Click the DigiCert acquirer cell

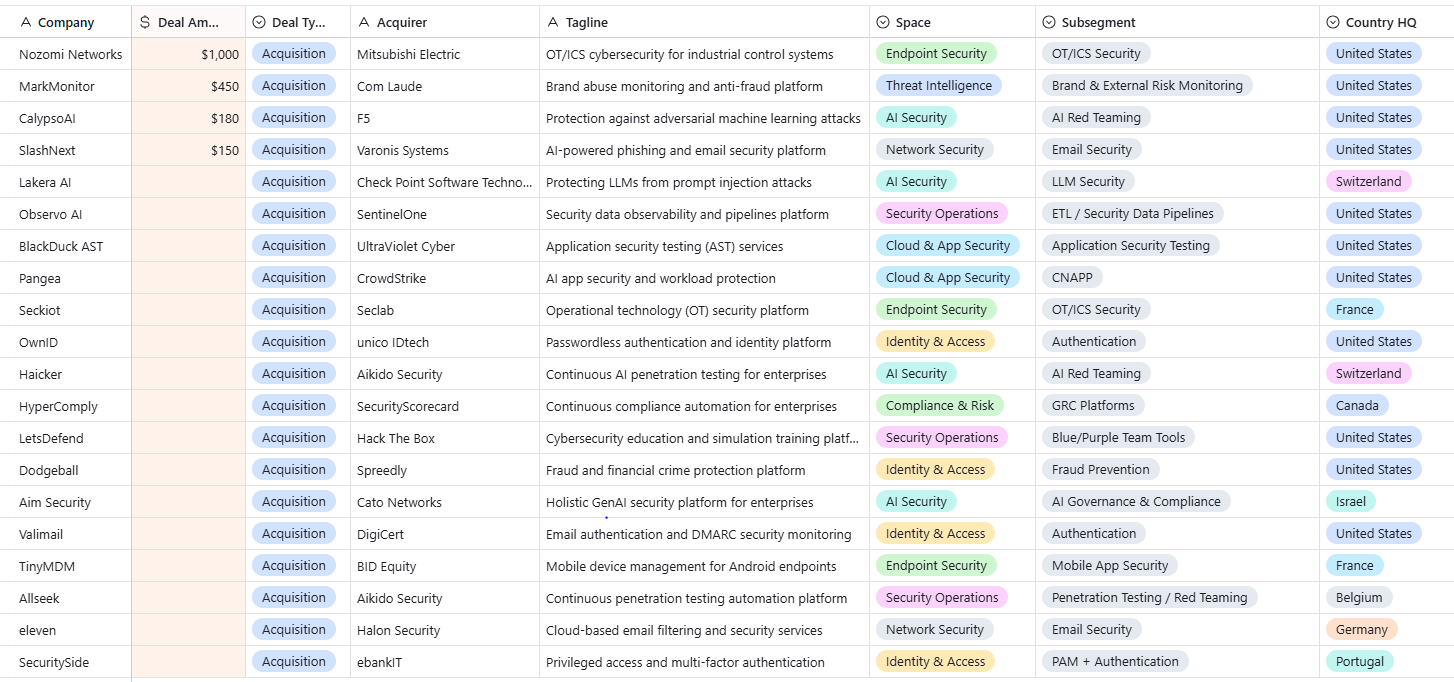tap(445, 534)
